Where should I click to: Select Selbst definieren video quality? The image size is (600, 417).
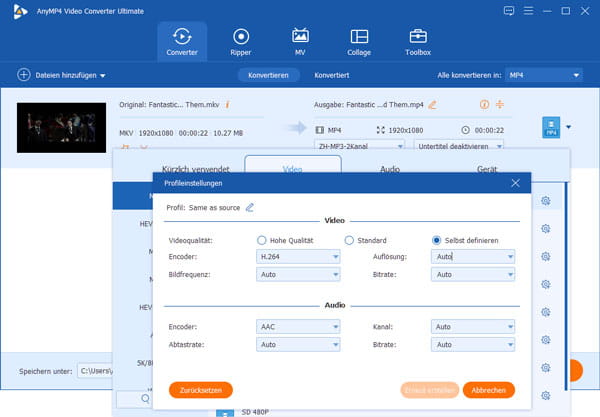point(436,240)
